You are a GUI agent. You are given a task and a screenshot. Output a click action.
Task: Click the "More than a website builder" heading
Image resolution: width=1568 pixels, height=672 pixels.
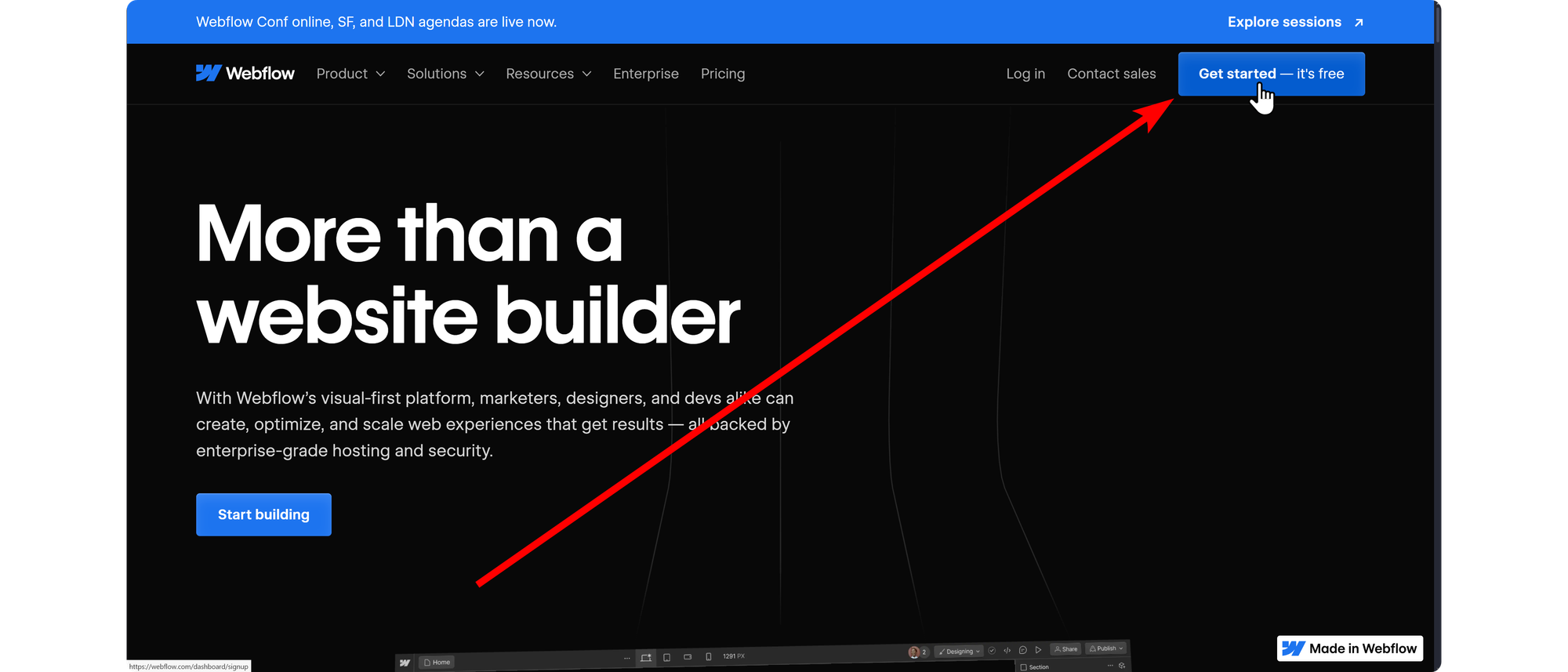[468, 274]
